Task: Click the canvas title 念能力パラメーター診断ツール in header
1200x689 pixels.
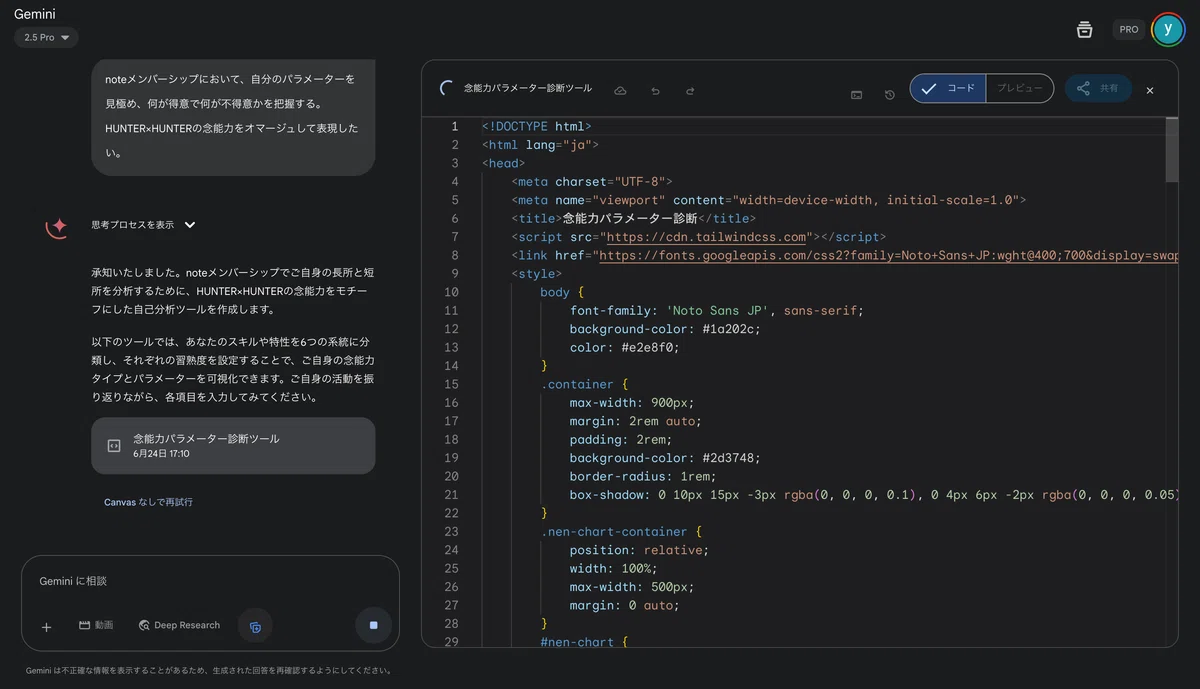Action: (528, 88)
